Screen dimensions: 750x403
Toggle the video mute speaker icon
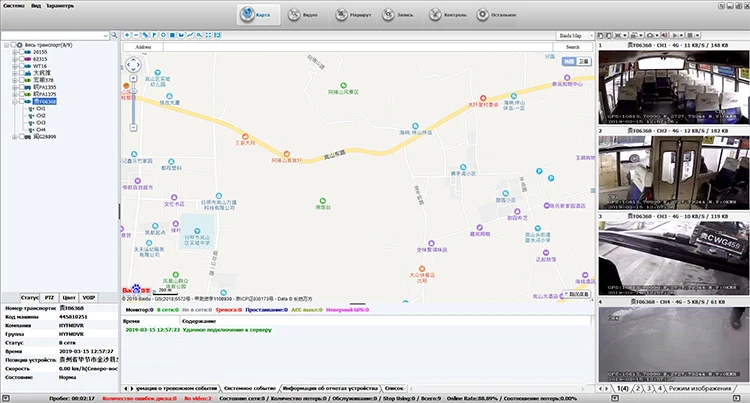(665, 35)
